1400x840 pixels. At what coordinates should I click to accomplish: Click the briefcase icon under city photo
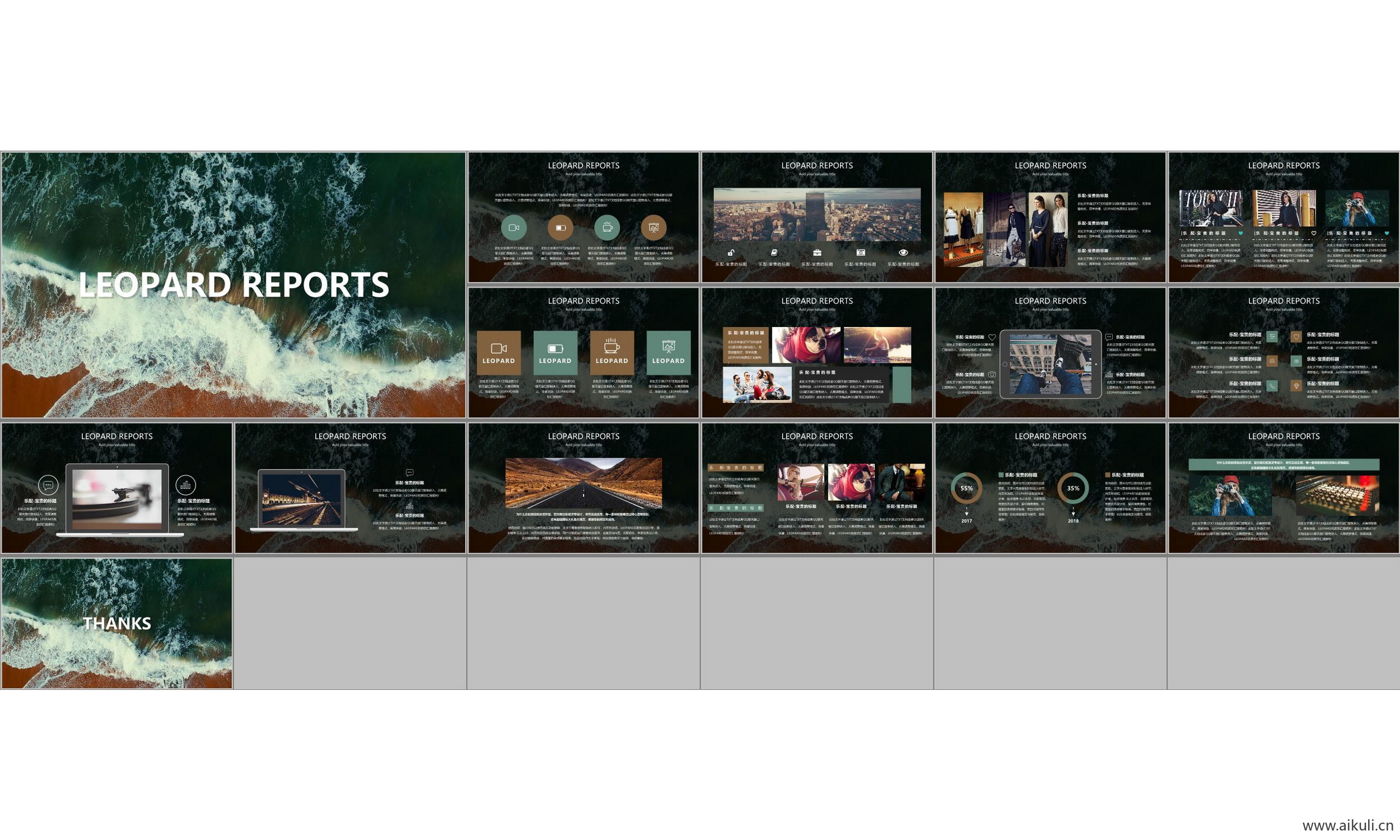pos(816,253)
